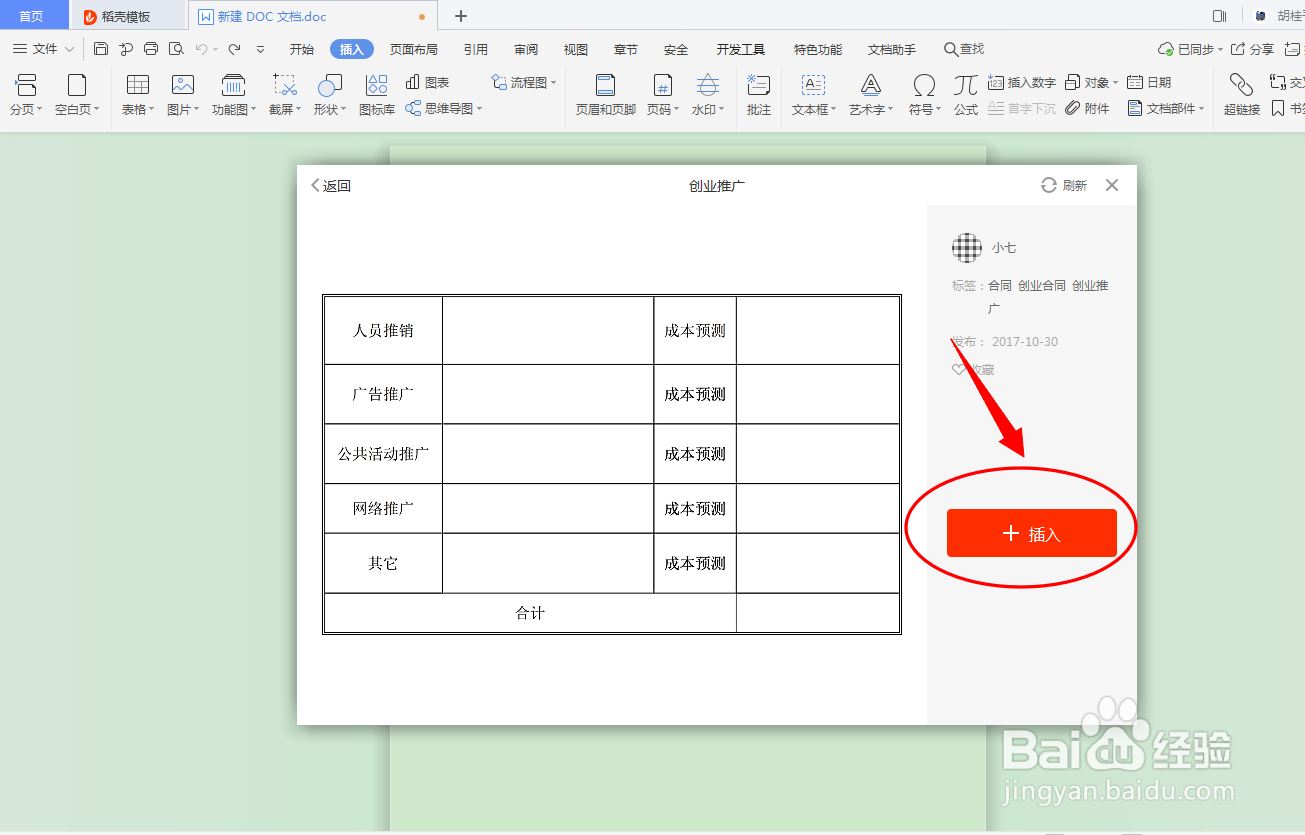
Task: Favorite the template with the heart icon
Action: click(959, 369)
